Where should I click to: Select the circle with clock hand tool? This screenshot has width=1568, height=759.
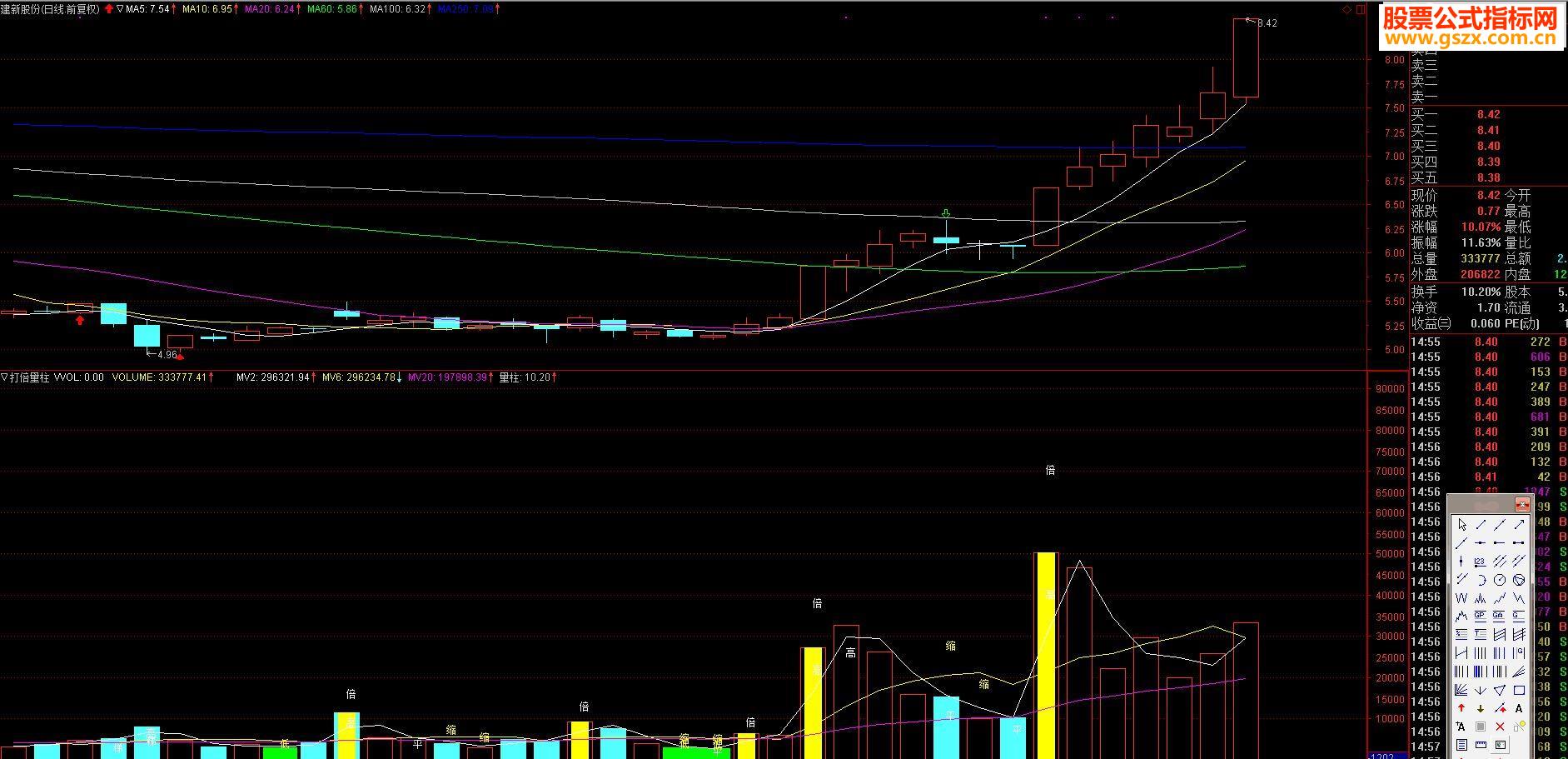[1500, 579]
